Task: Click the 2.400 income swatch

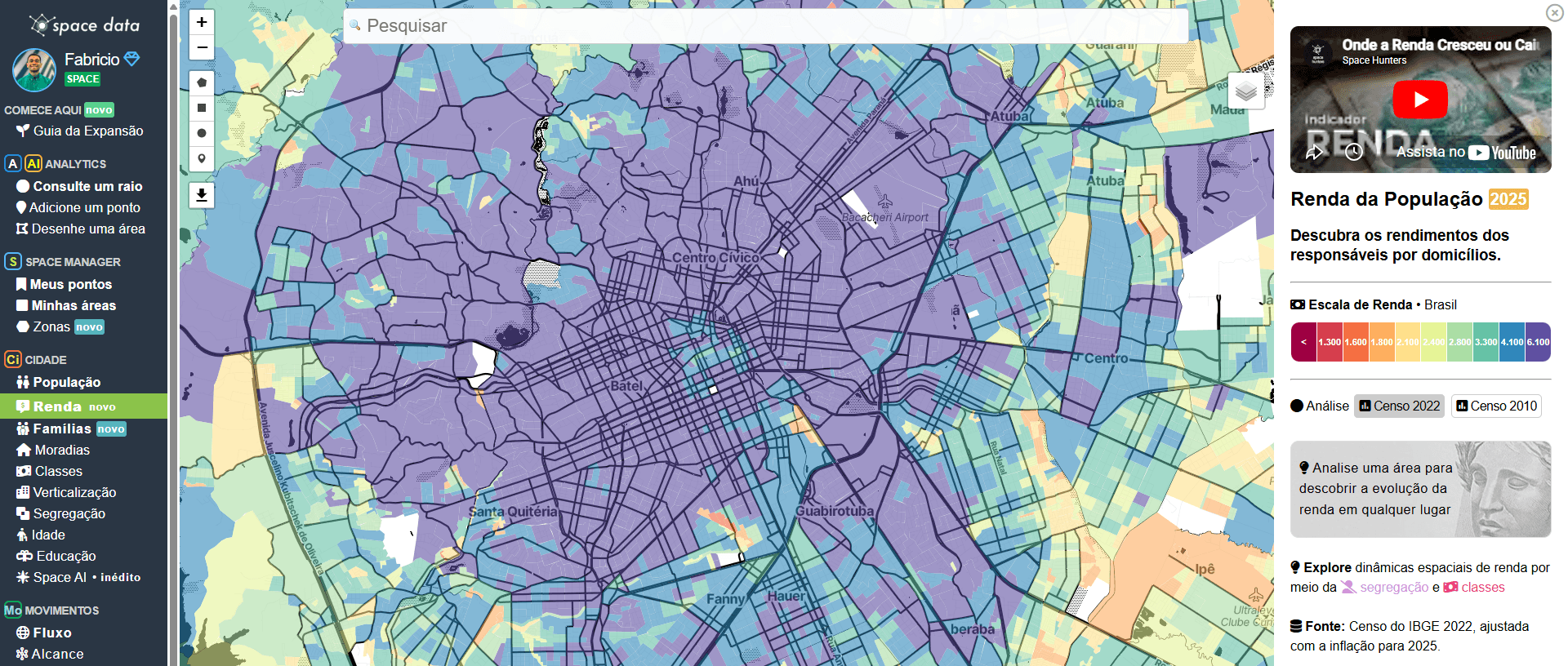Action: (x=1434, y=342)
